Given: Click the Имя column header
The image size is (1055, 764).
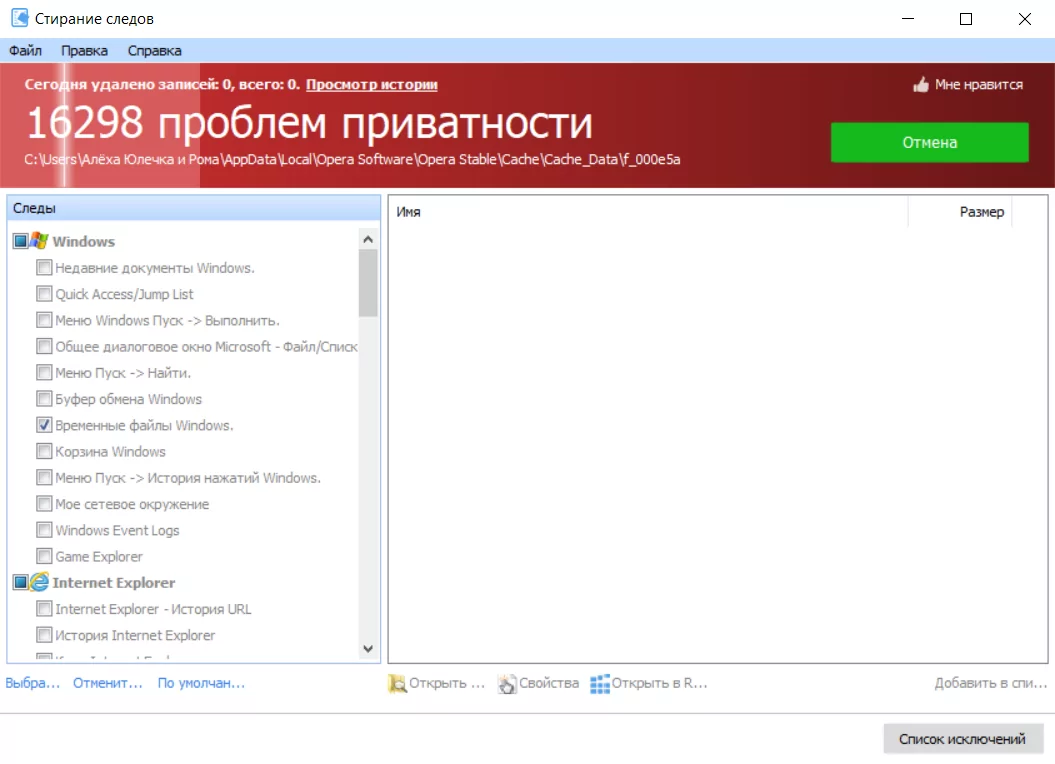Looking at the screenshot, I should 649,212.
